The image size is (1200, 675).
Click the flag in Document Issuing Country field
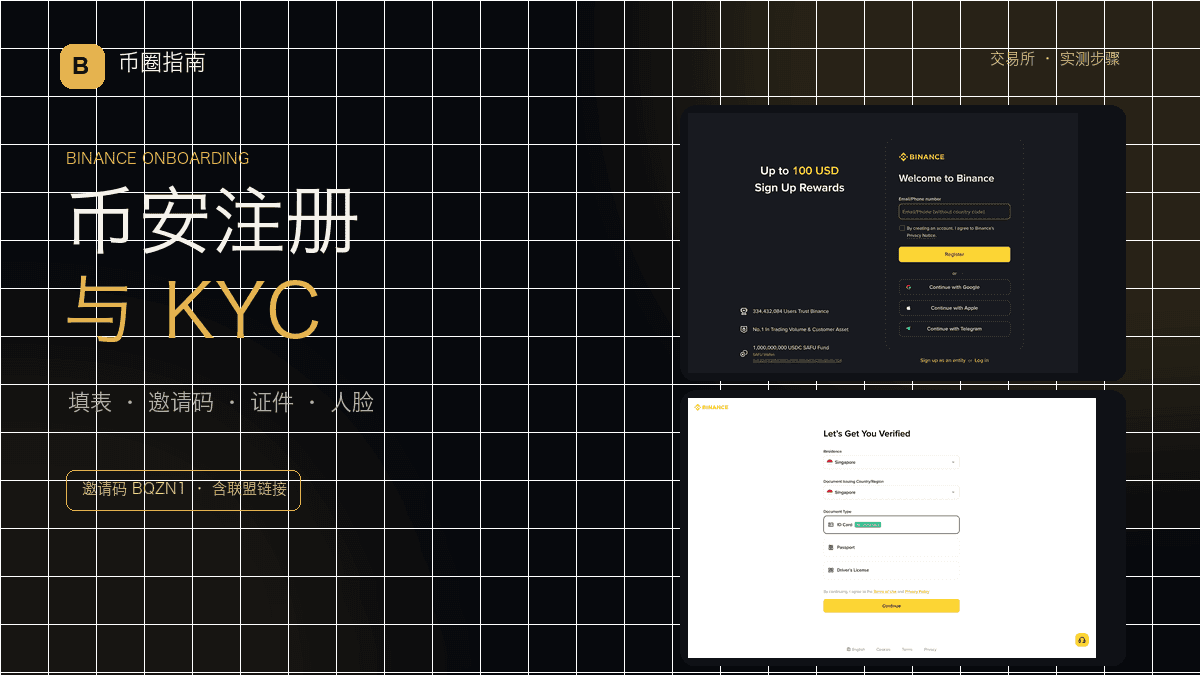[830, 492]
